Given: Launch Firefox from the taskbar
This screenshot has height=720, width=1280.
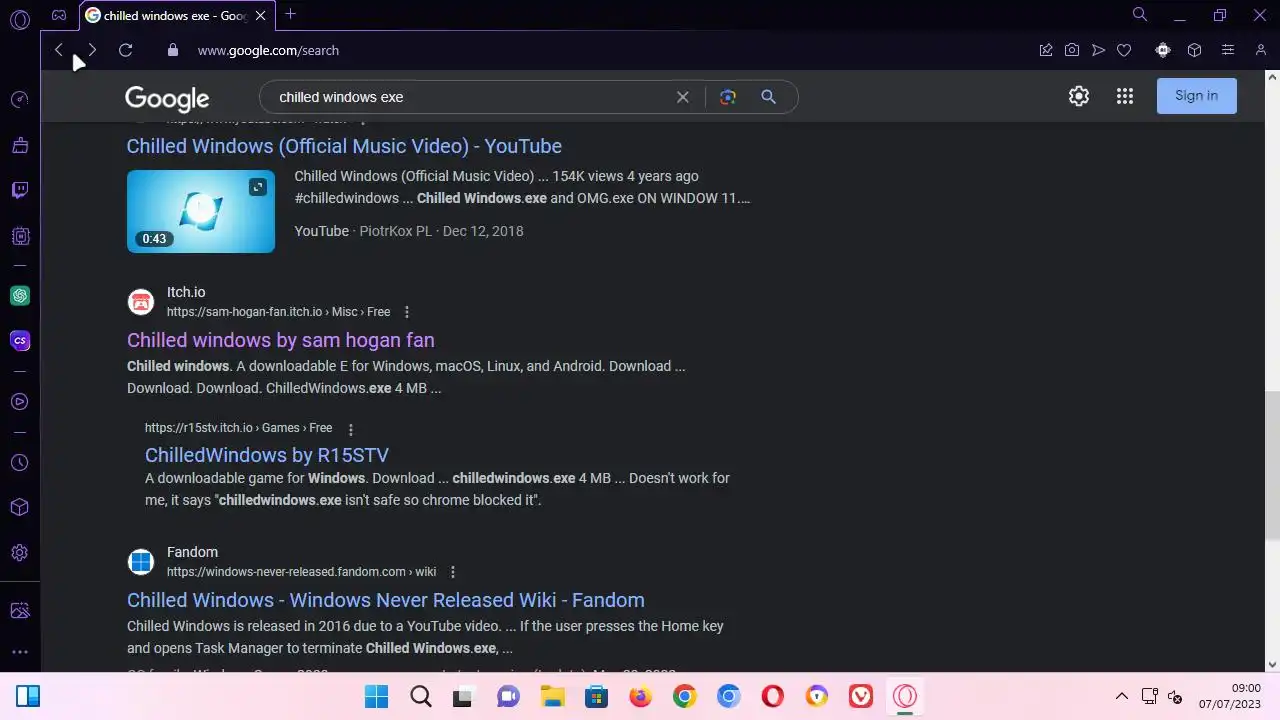Looking at the screenshot, I should click(x=640, y=696).
